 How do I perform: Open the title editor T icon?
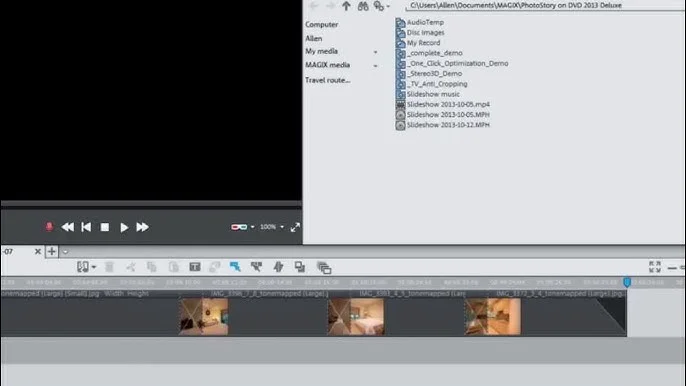195,267
